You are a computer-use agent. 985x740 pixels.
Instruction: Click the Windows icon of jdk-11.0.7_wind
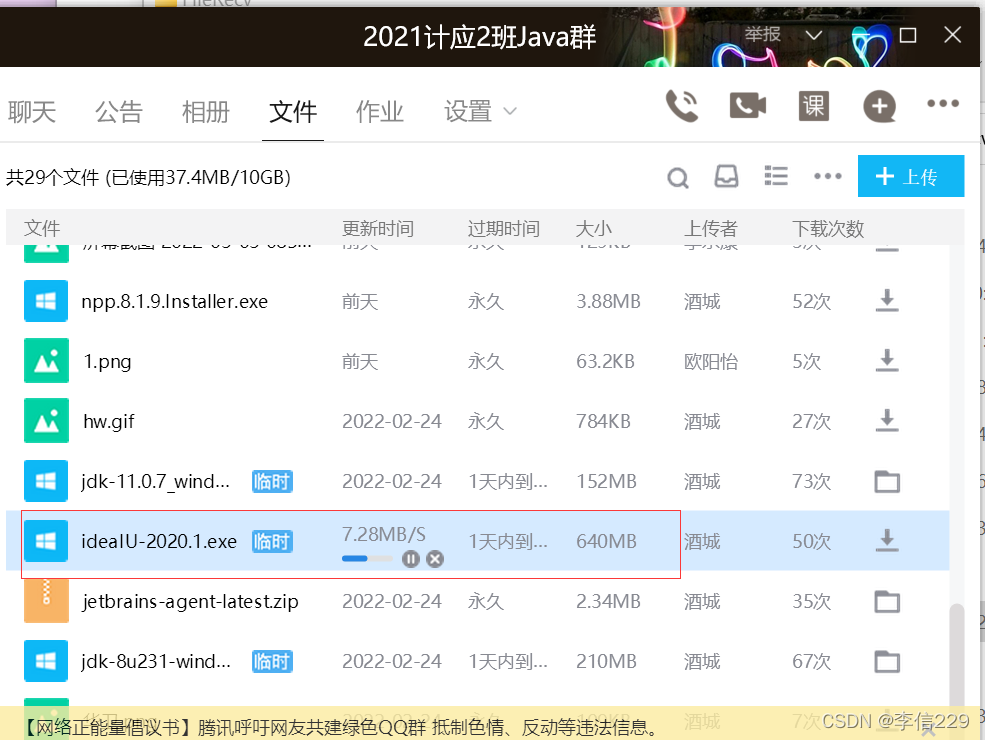tap(46, 481)
